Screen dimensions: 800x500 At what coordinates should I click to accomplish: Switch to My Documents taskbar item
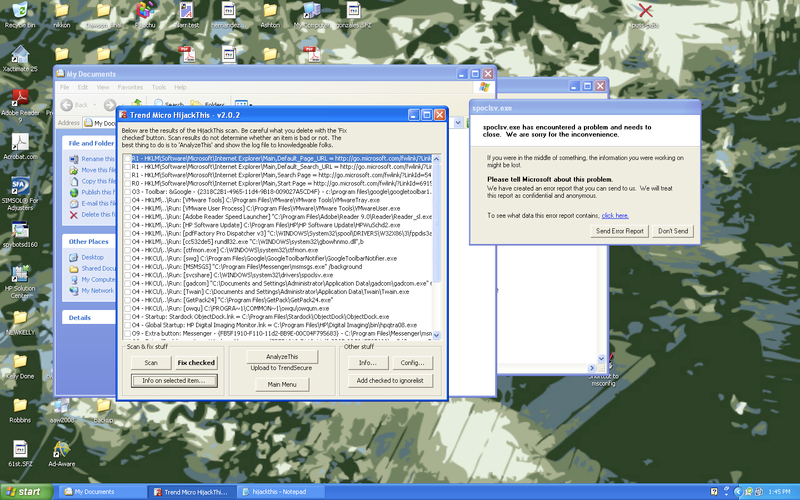[102, 492]
